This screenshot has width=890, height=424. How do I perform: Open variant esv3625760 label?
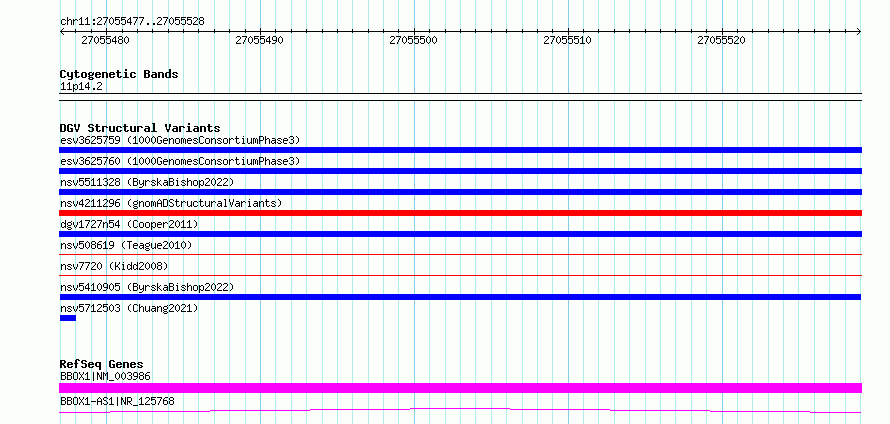180,161
